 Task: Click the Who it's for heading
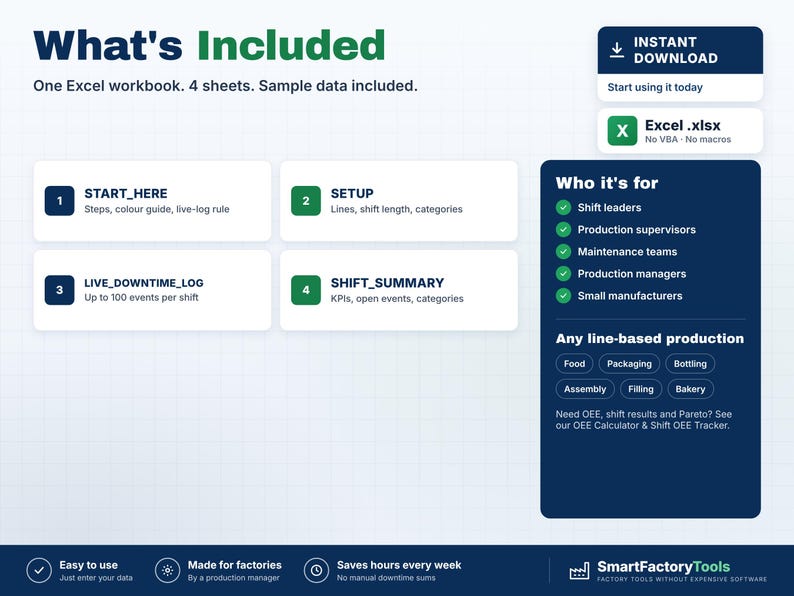coord(607,183)
